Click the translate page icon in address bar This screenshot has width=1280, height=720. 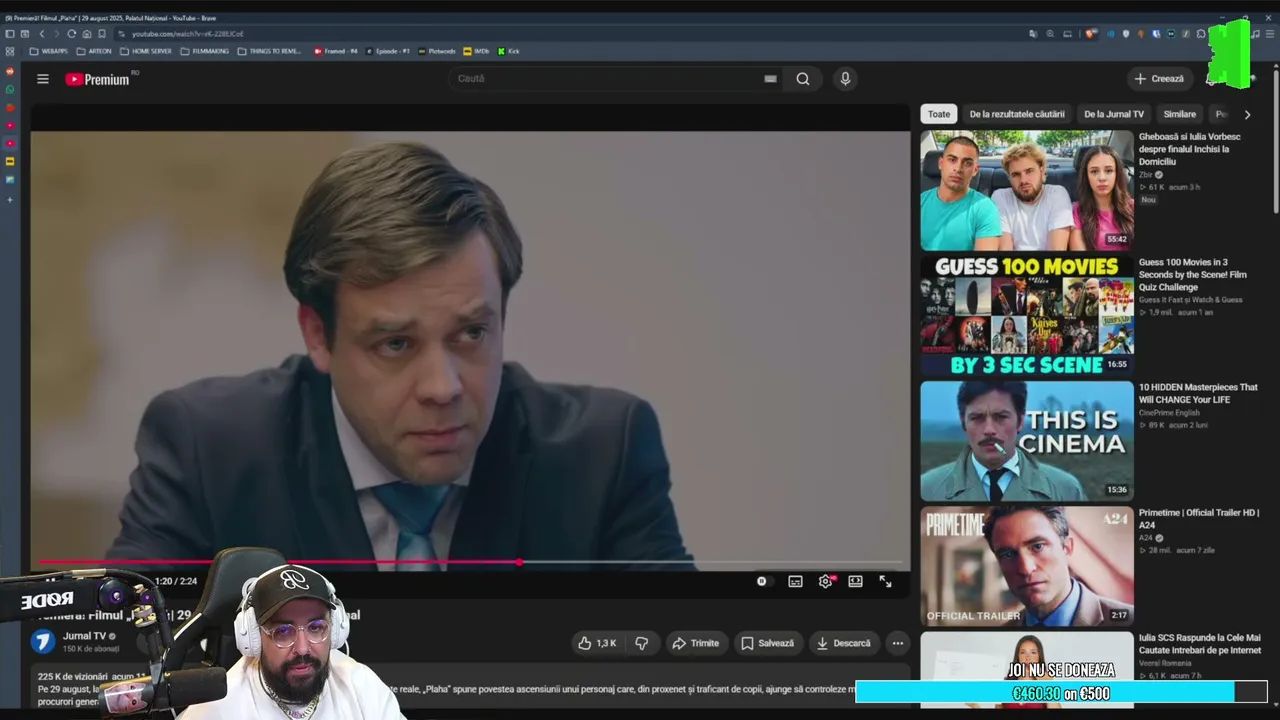[x=1034, y=34]
